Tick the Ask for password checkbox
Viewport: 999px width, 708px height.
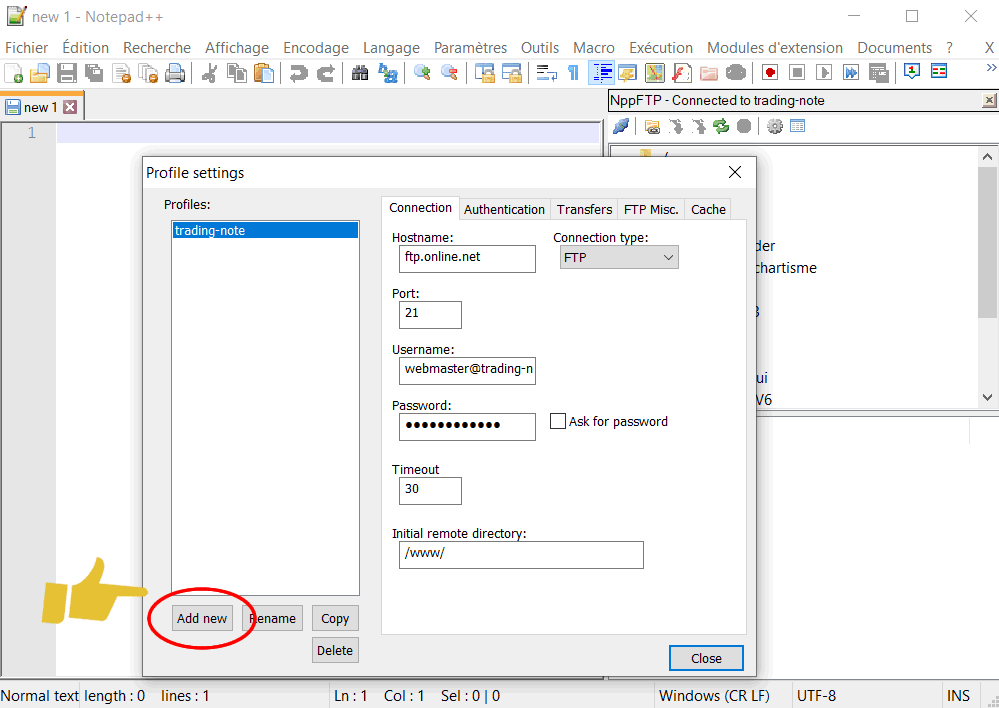pyautogui.click(x=557, y=421)
